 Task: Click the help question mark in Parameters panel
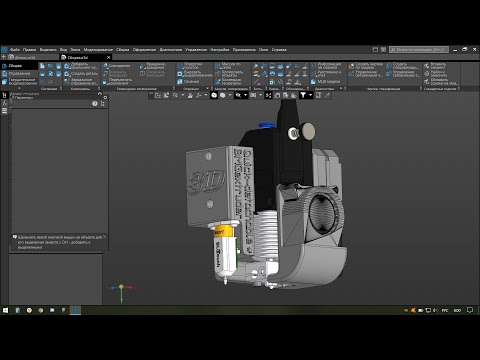(95, 104)
